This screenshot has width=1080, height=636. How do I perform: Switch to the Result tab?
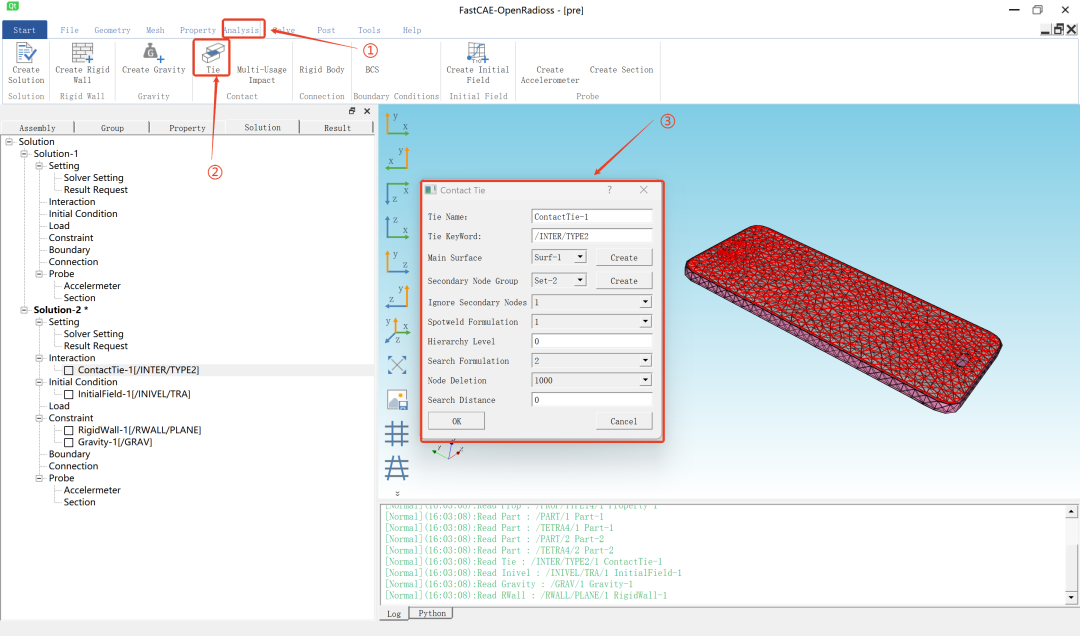pyautogui.click(x=338, y=127)
